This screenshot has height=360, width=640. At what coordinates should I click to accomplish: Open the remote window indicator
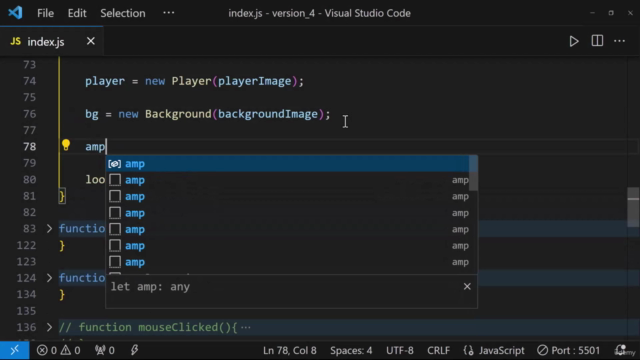[15, 350]
